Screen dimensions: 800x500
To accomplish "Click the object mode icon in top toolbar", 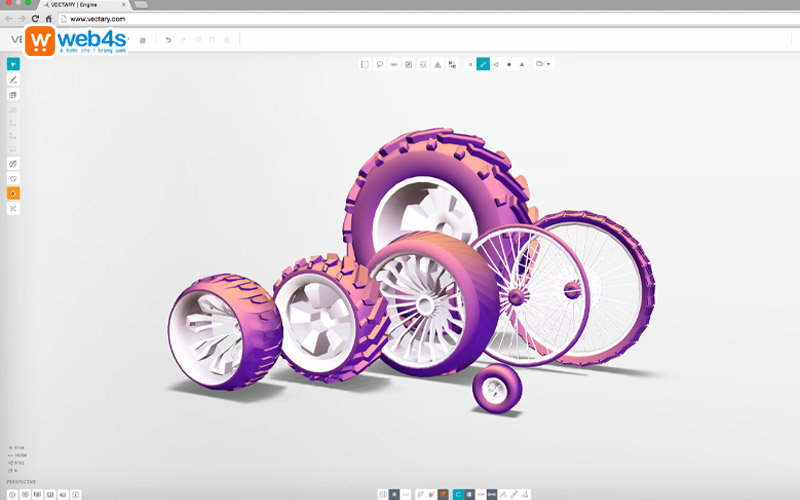I will click(521, 64).
